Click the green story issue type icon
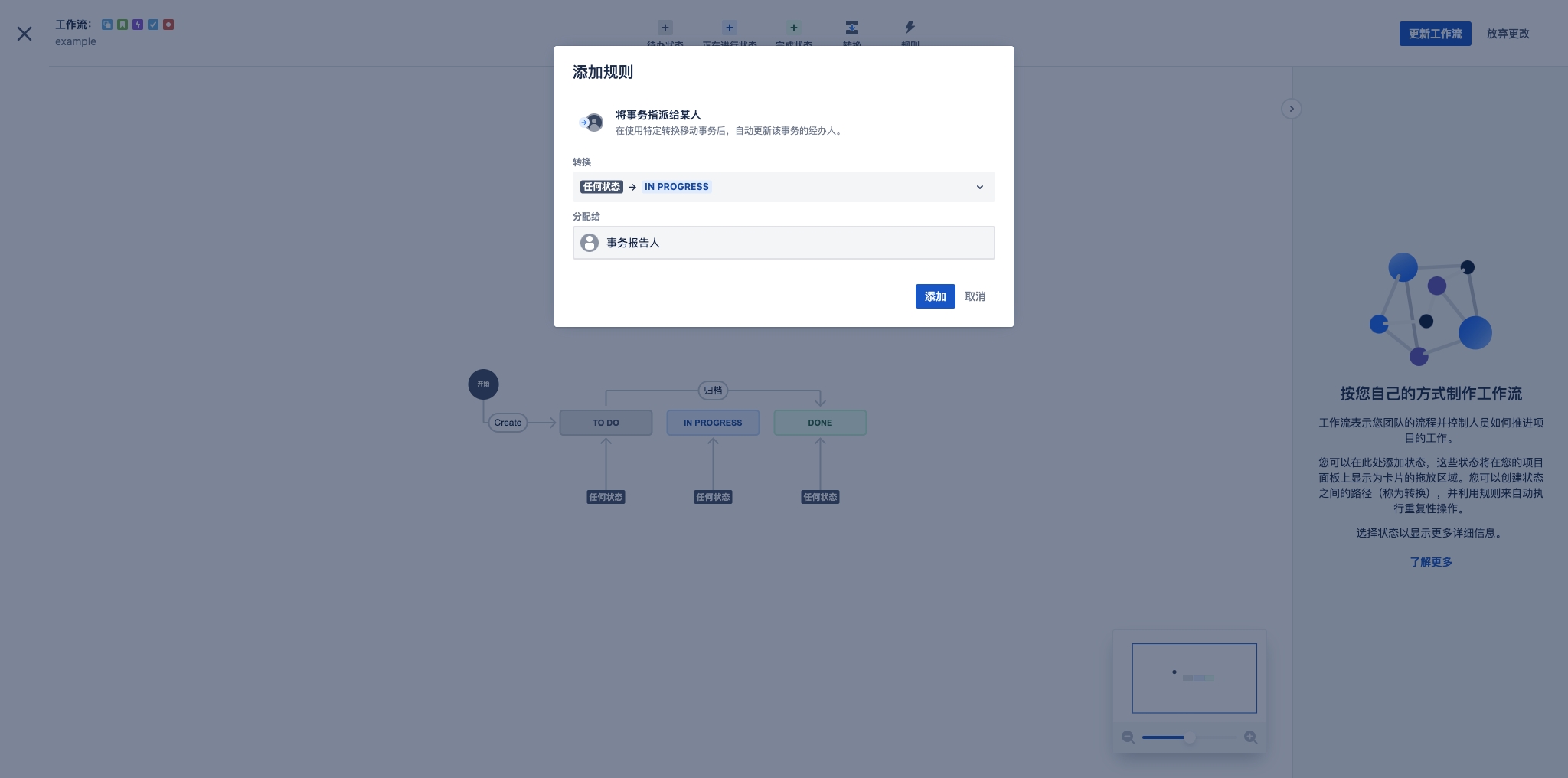The height and width of the screenshot is (778, 1568). coord(122,25)
